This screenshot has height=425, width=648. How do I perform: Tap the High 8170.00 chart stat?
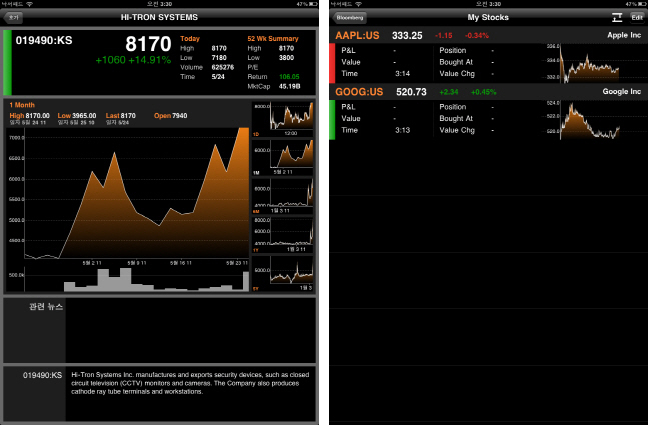(29, 116)
